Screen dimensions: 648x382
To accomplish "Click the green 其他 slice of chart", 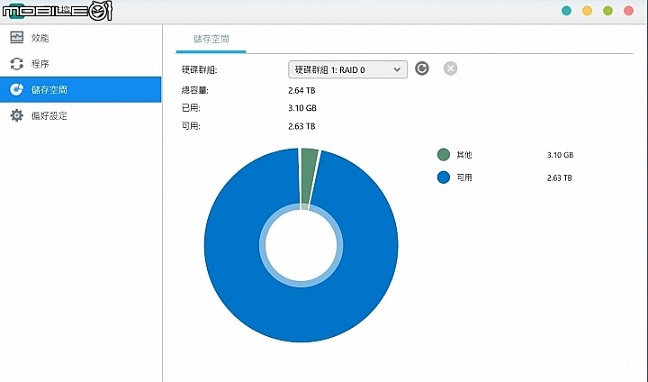I will point(308,178).
